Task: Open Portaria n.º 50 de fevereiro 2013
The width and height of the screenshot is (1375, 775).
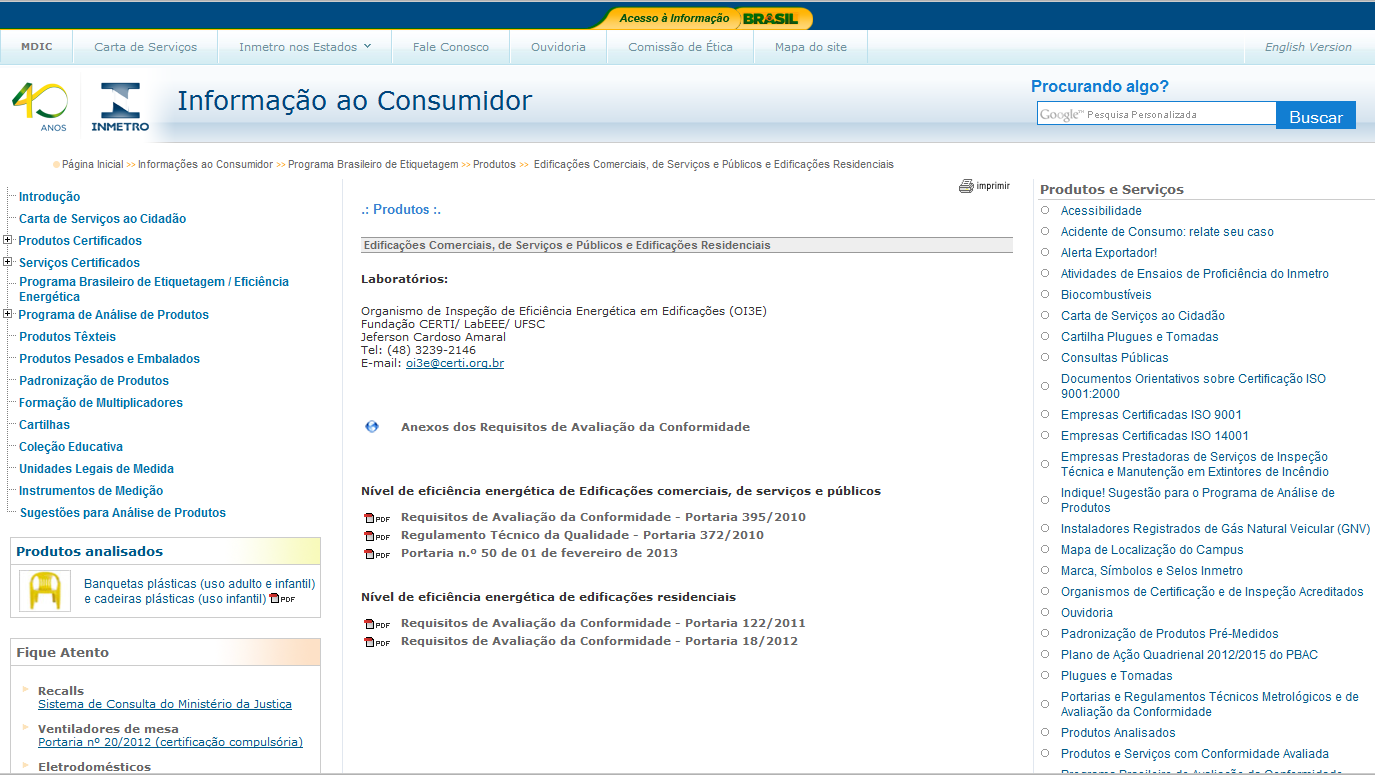Action: tap(539, 553)
